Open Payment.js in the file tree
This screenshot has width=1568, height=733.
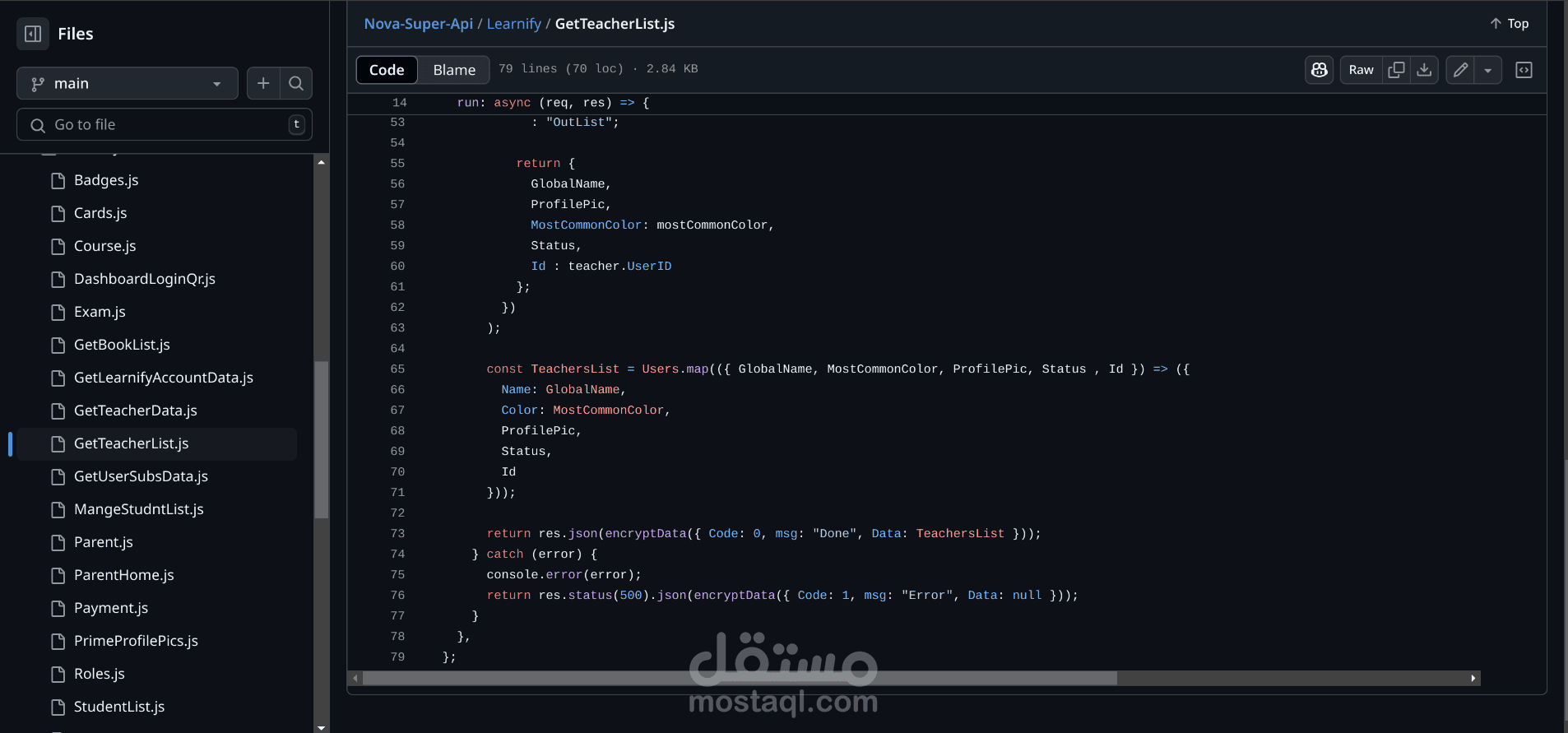point(111,608)
